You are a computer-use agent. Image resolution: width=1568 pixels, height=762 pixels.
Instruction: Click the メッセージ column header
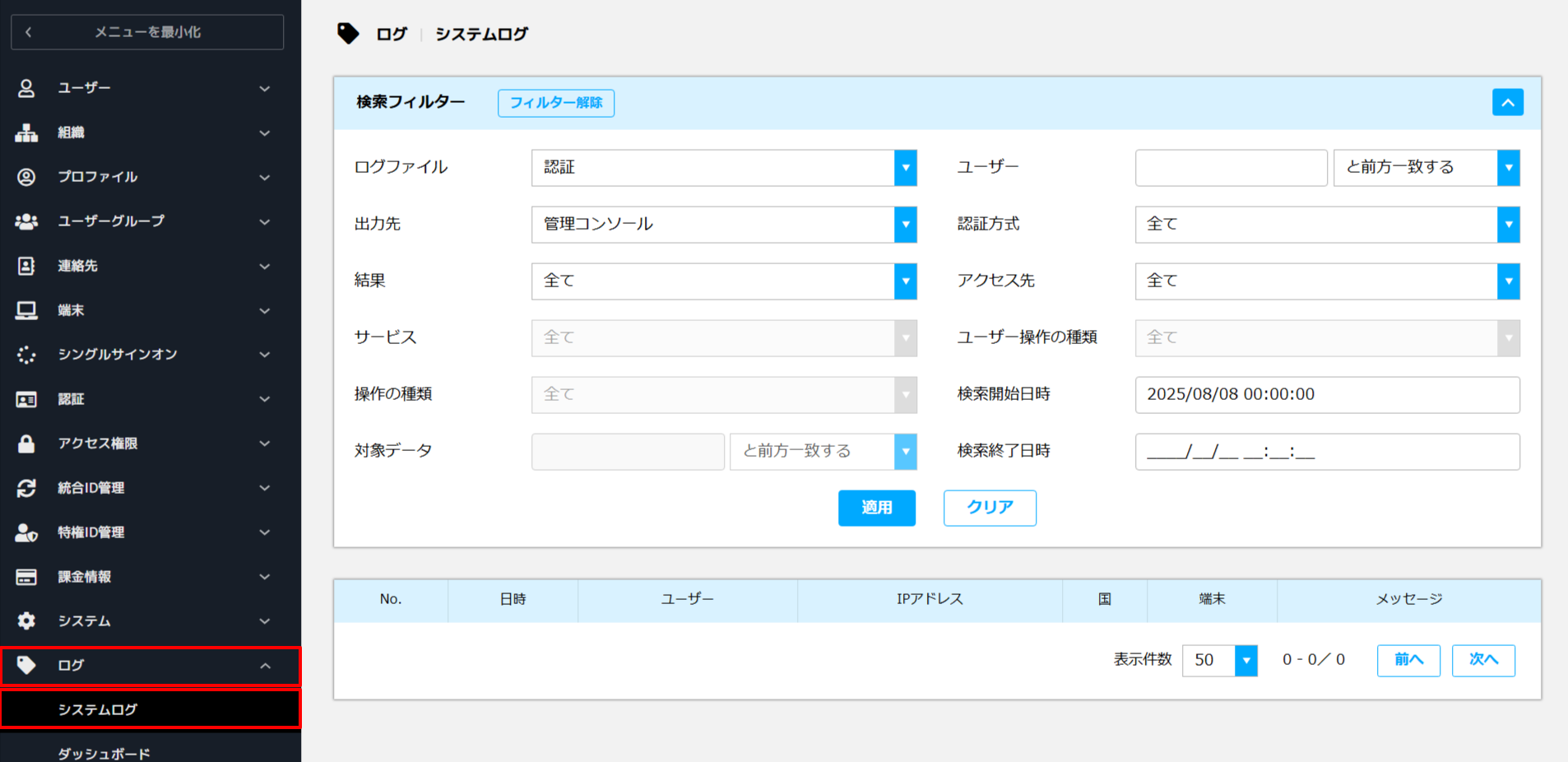click(x=1409, y=599)
